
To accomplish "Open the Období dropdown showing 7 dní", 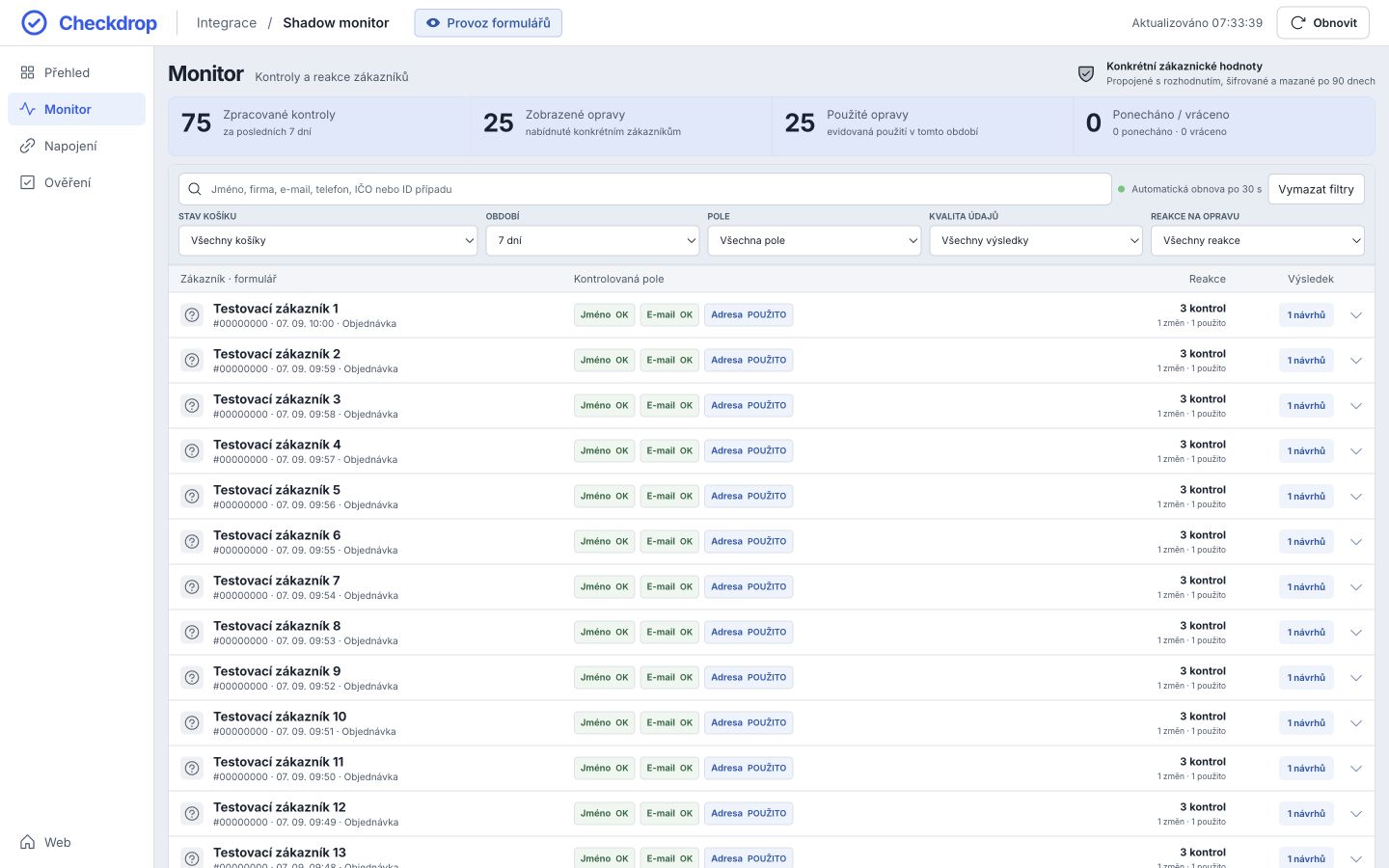I will (x=592, y=240).
